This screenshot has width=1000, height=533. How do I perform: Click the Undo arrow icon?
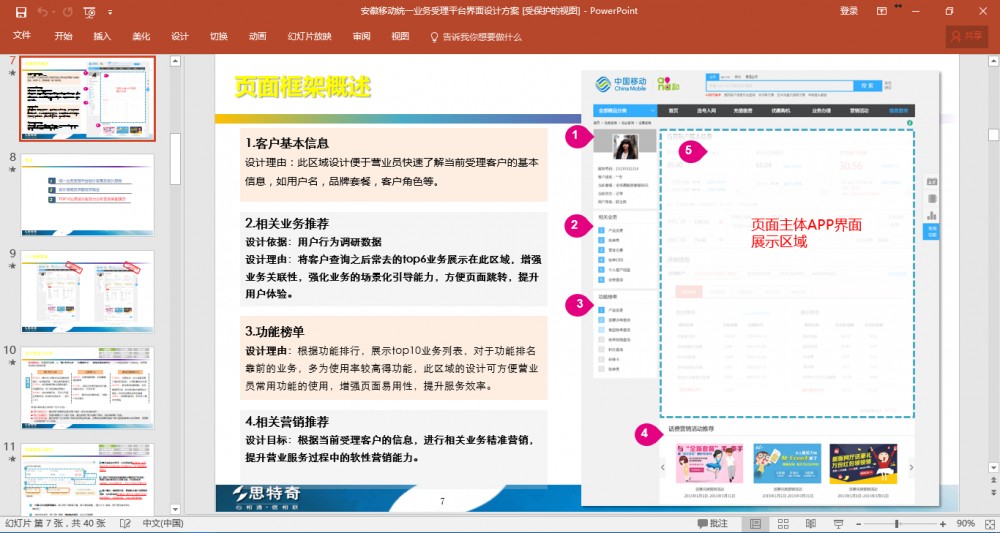point(42,11)
